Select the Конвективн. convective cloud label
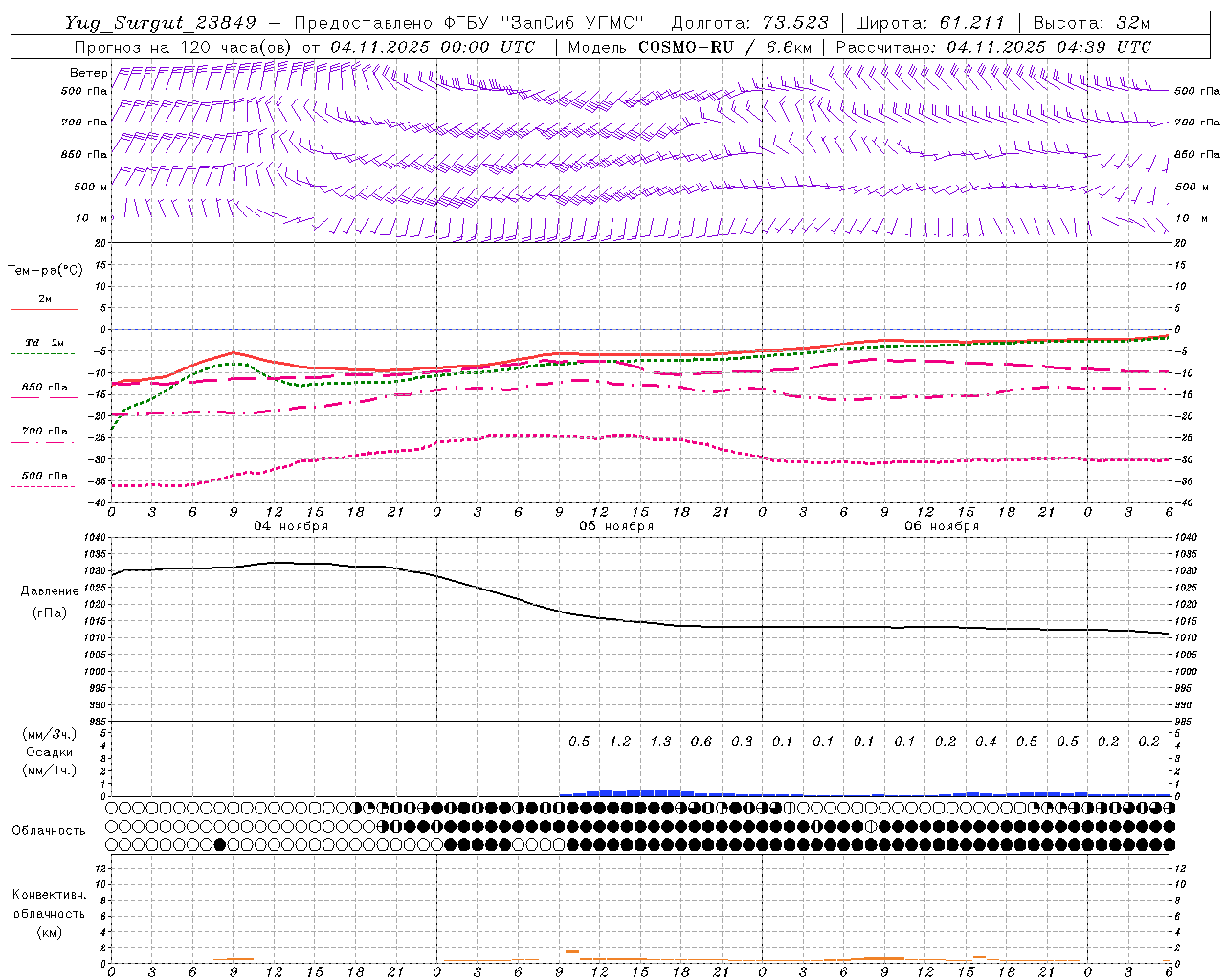The height and width of the screenshot is (980, 1225). click(49, 895)
